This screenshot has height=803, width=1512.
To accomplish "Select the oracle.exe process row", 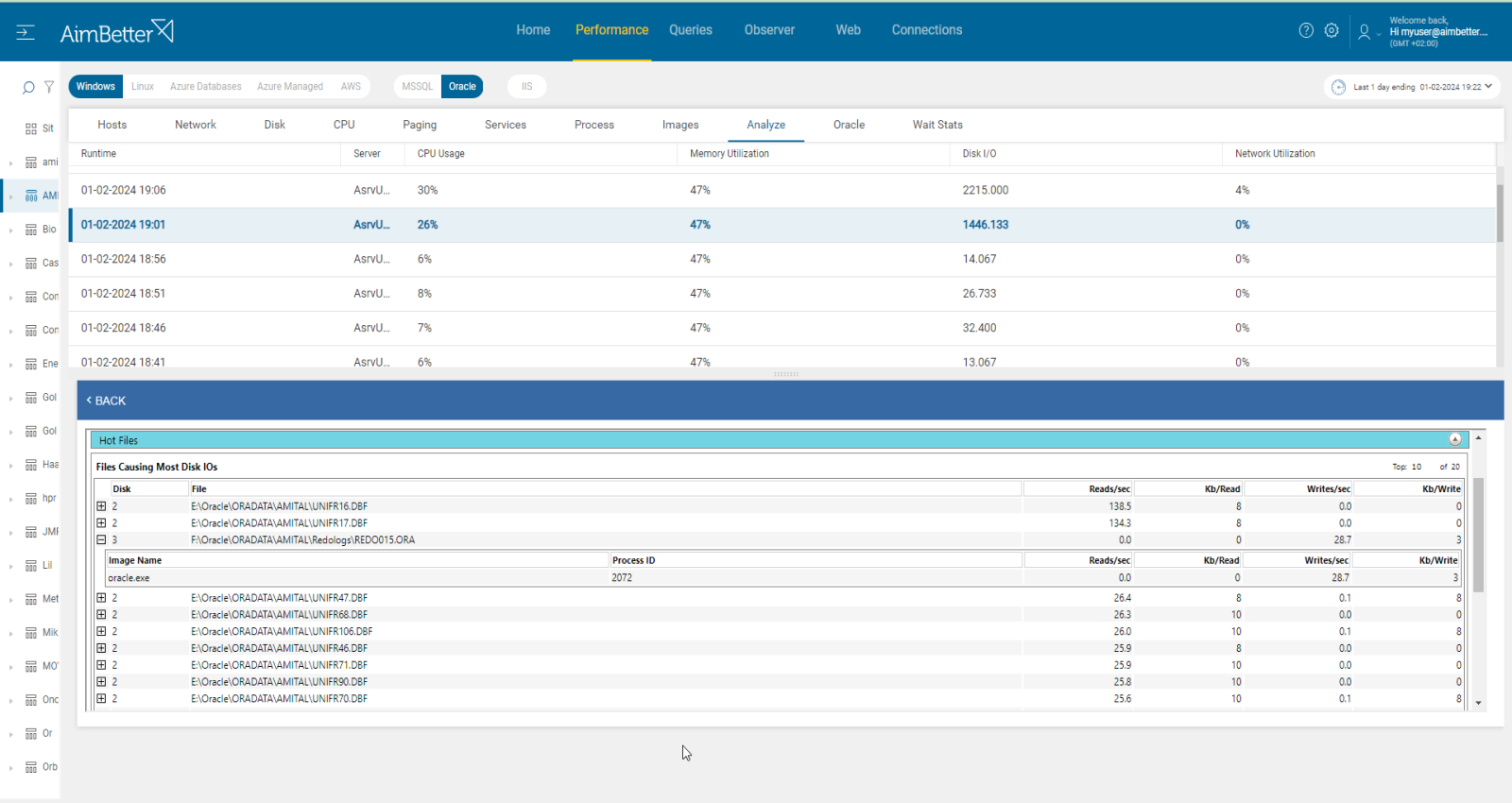I will (782, 577).
